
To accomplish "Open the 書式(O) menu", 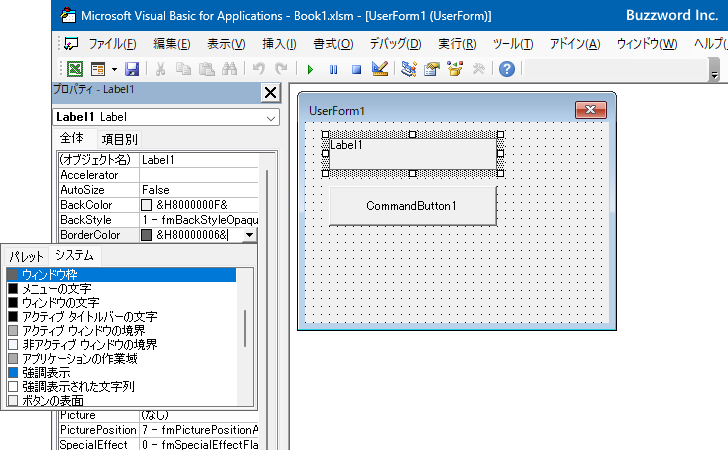I will point(333,44).
